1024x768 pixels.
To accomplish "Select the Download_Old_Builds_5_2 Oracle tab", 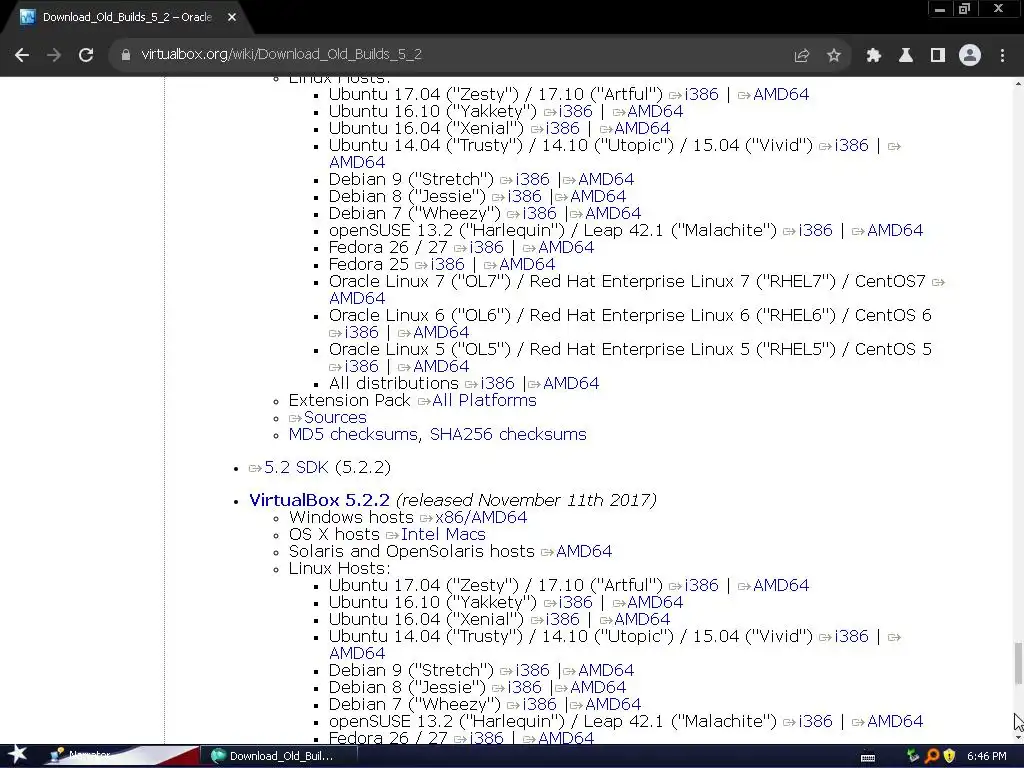I will click(x=127, y=17).
